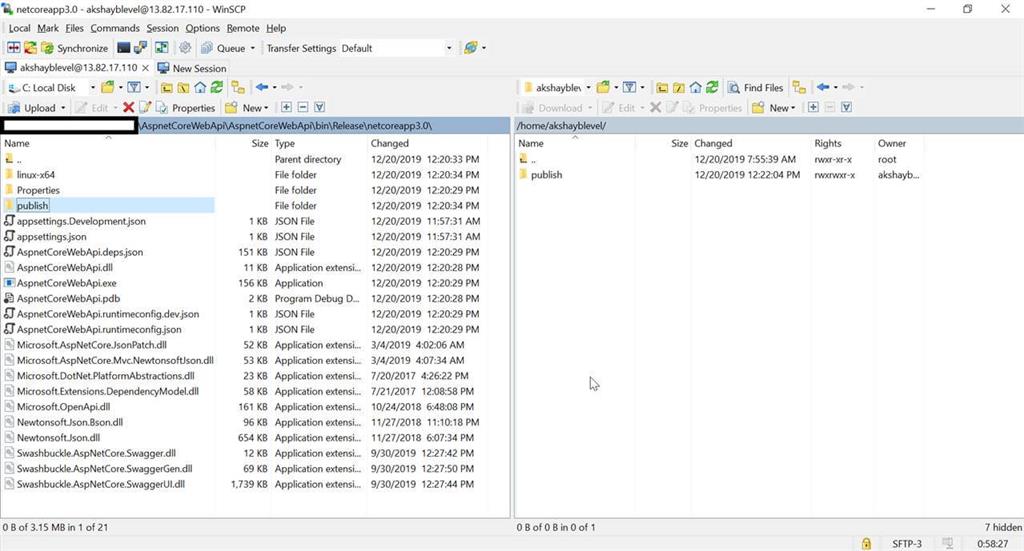This screenshot has height=551, width=1024.
Task: Click the Upload button
Action: (x=32, y=108)
